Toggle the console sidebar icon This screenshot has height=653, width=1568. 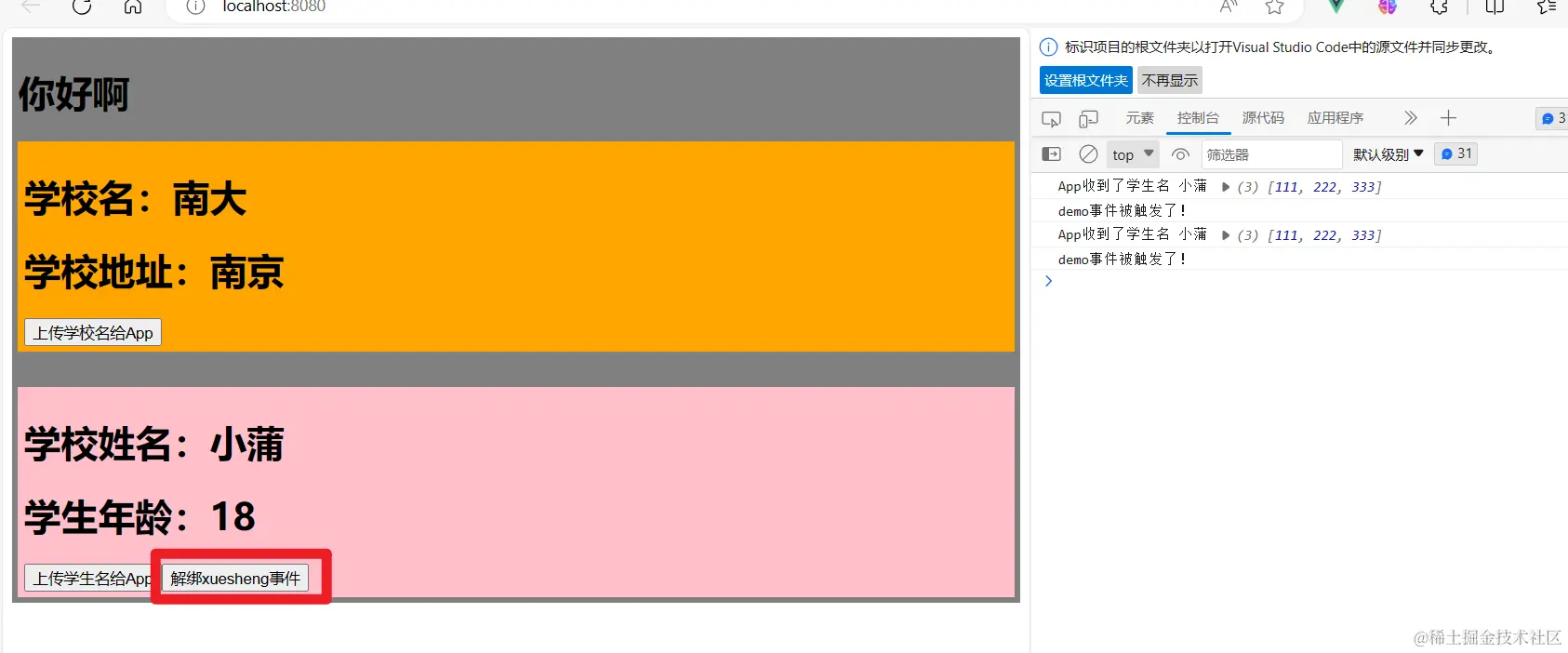pos(1051,154)
